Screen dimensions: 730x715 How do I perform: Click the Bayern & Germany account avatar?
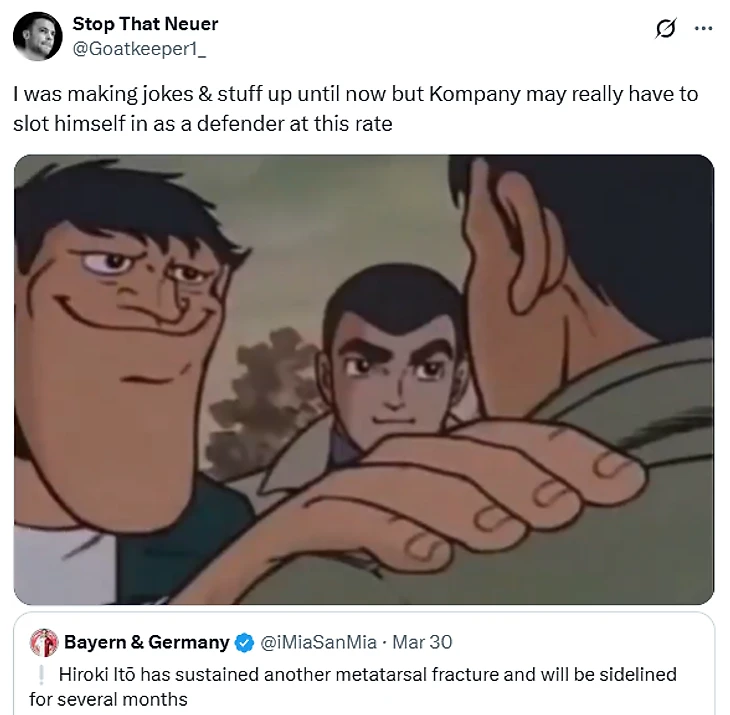point(44,643)
